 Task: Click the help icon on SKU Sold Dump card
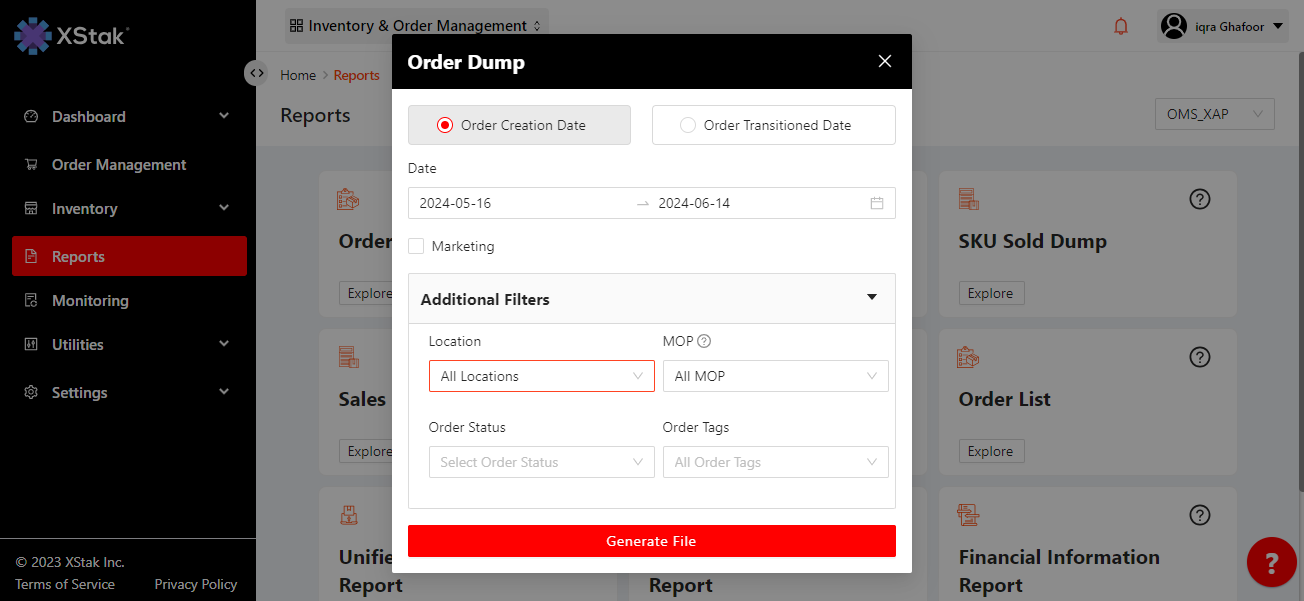coord(1200,199)
